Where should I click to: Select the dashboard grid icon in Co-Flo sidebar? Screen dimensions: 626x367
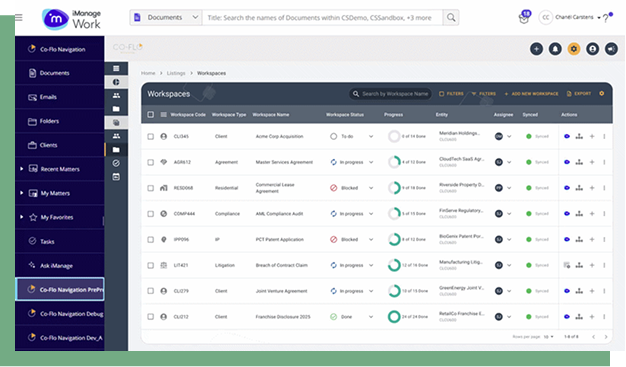pyautogui.click(x=116, y=68)
